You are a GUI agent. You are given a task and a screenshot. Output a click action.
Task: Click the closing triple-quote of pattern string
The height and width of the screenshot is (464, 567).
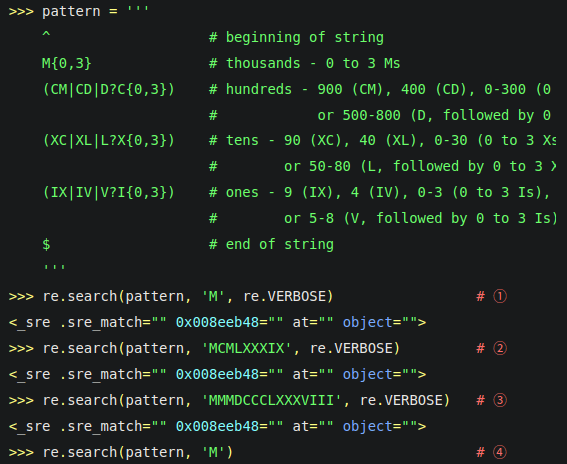tap(54, 268)
